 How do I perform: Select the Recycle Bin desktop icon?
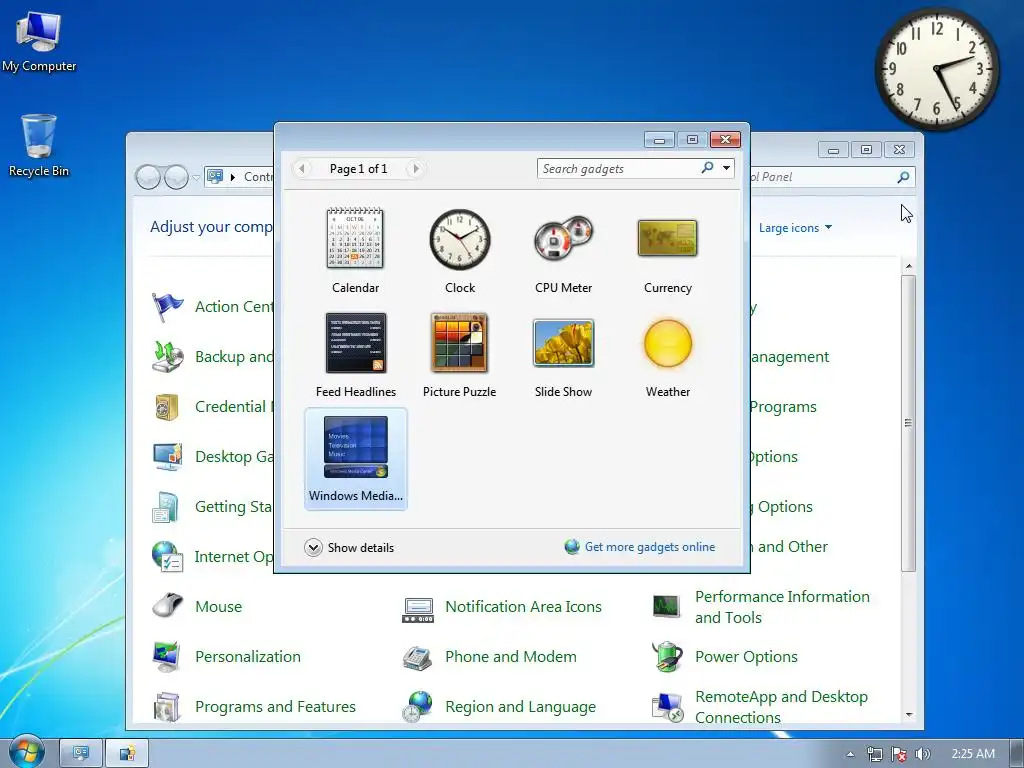(39, 146)
